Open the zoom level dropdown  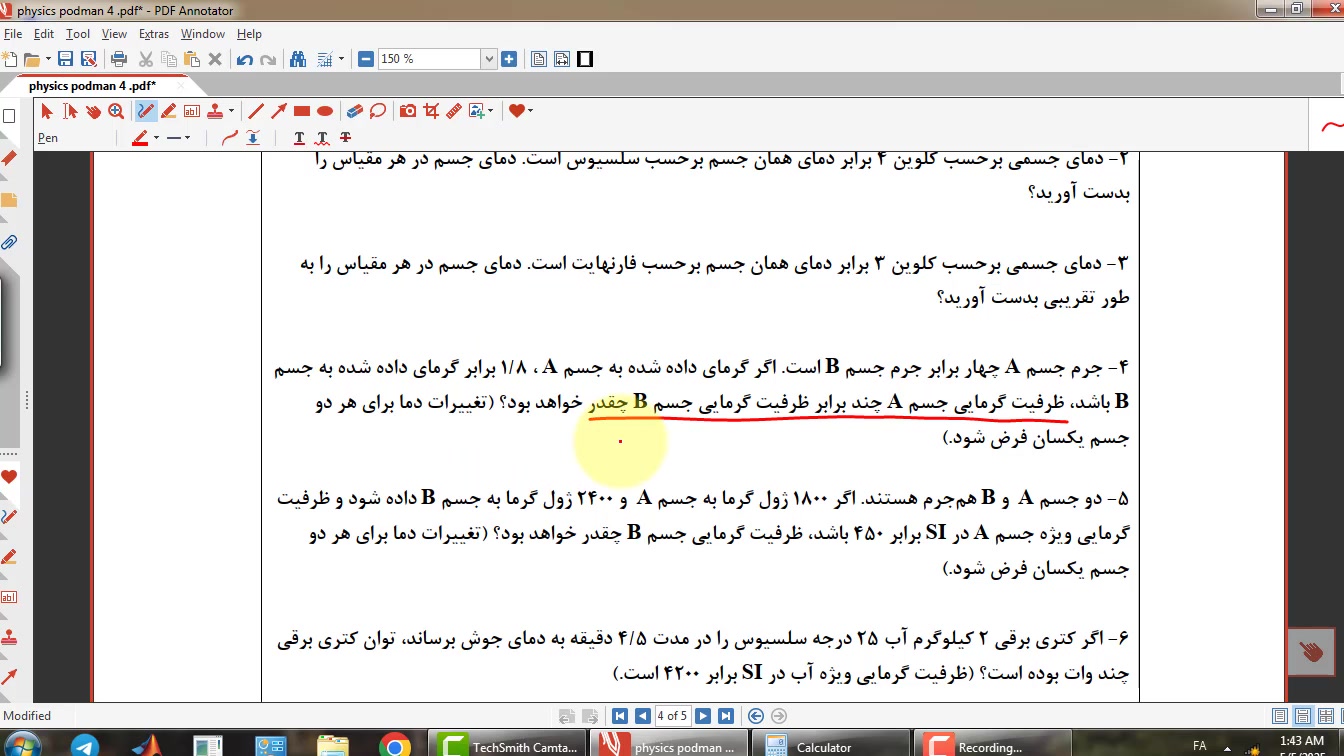pyautogui.click(x=489, y=59)
